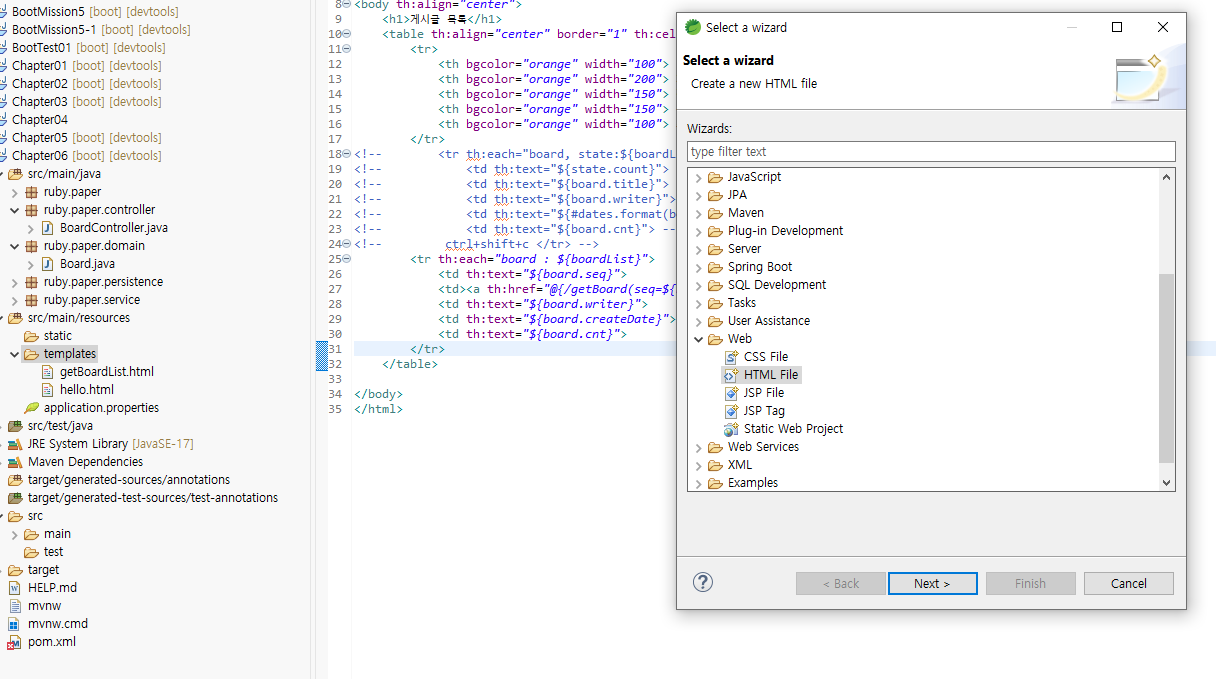The width and height of the screenshot is (1216, 679).
Task: Expand the SQL Development wizard category
Action: (x=698, y=285)
